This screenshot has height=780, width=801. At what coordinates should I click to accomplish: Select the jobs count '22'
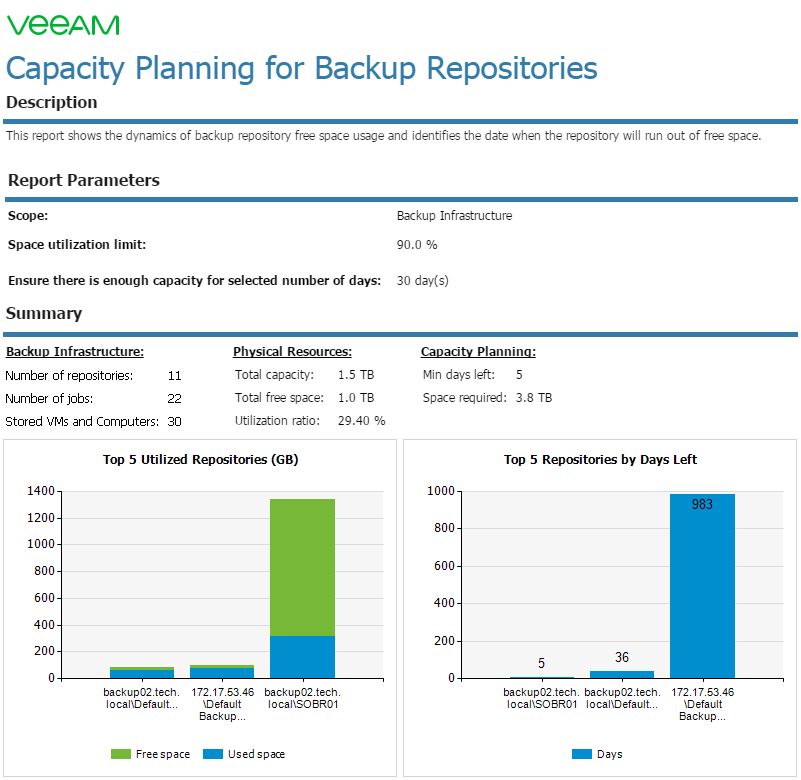pos(175,398)
